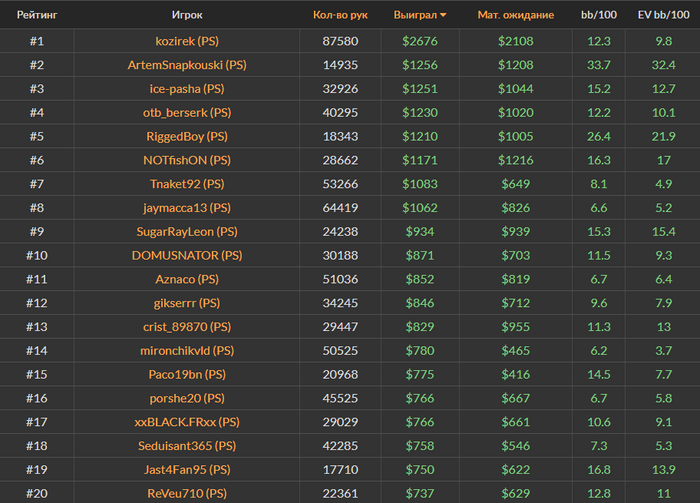700x503 pixels.
Task: Click DOMUSNATOR (PS) player name
Action: 186,255
